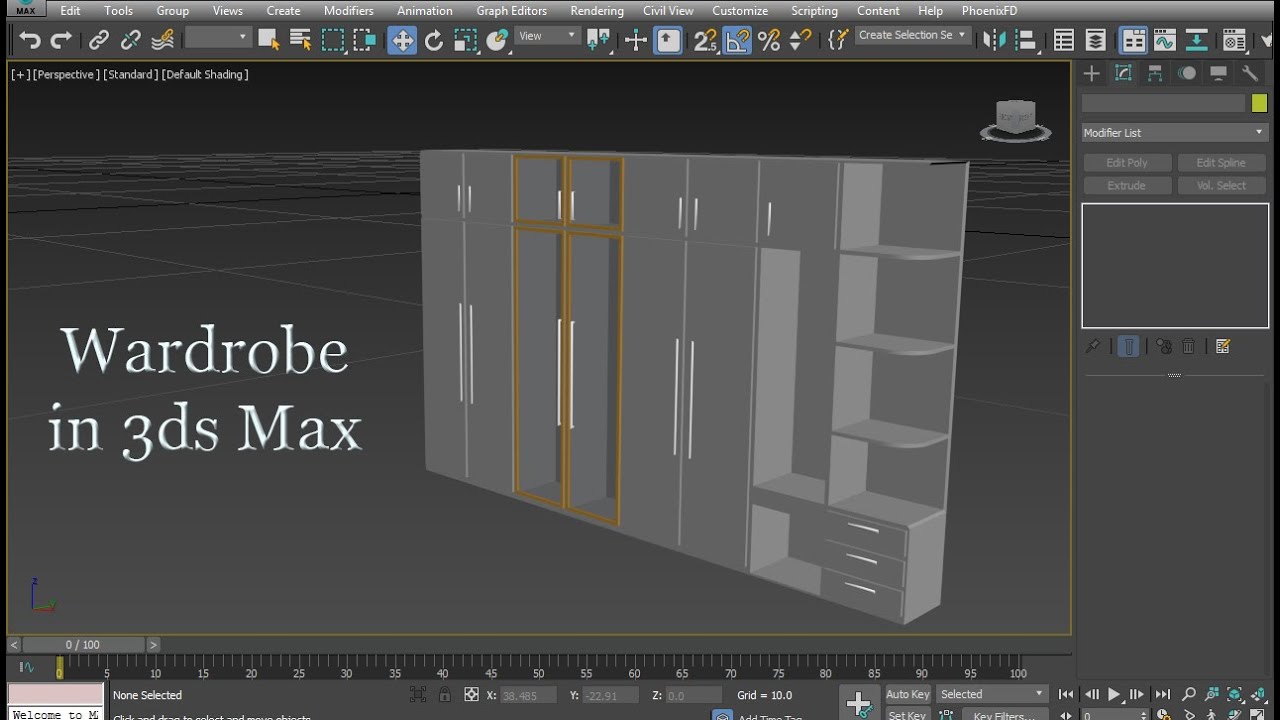Click Use Pivot Point Center icon
The width and height of the screenshot is (1280, 720).
click(598, 40)
